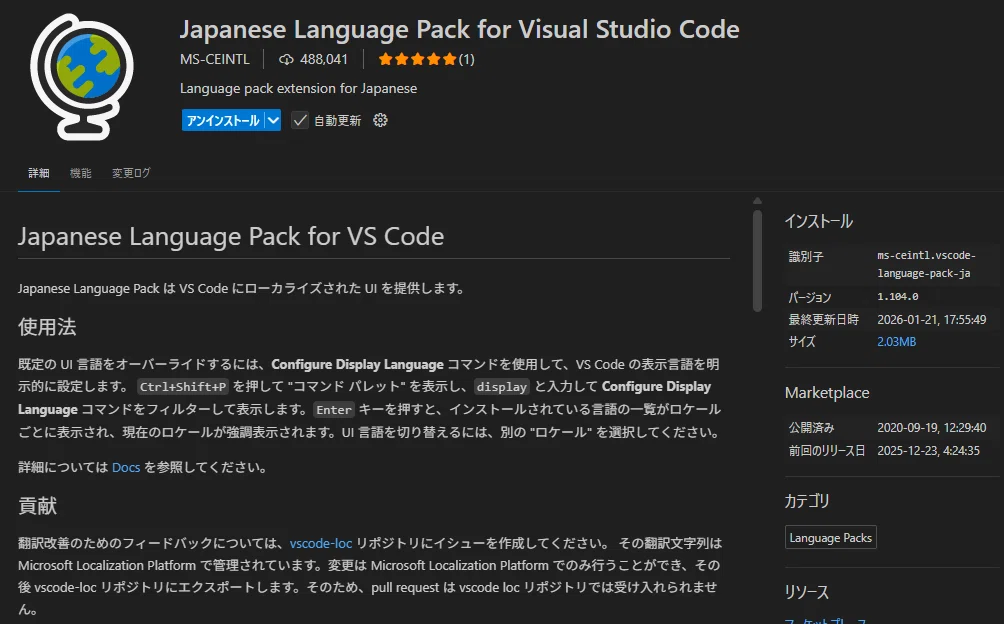The width and height of the screenshot is (1004, 624).
Task: Switch to the 詳細 tab
Action: [x=38, y=173]
